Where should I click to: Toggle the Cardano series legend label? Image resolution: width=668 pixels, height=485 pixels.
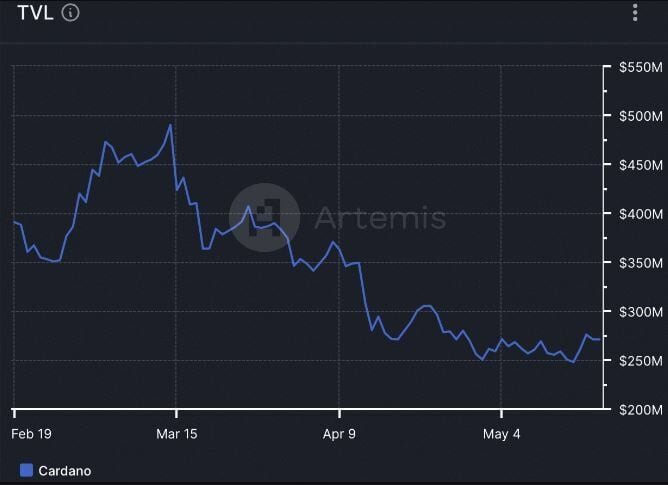click(64, 469)
